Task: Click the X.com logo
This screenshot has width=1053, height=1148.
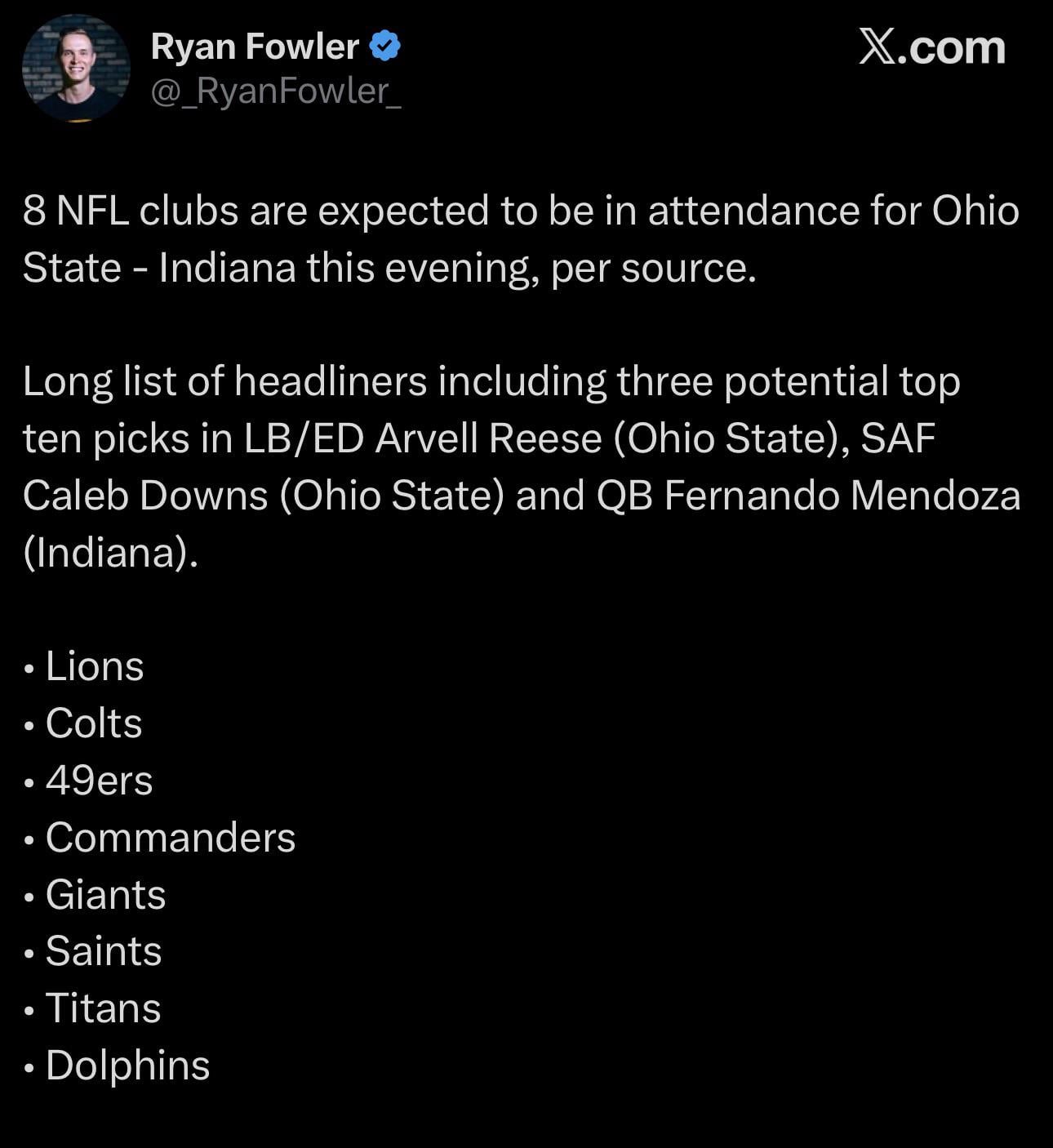Action: tap(931, 47)
